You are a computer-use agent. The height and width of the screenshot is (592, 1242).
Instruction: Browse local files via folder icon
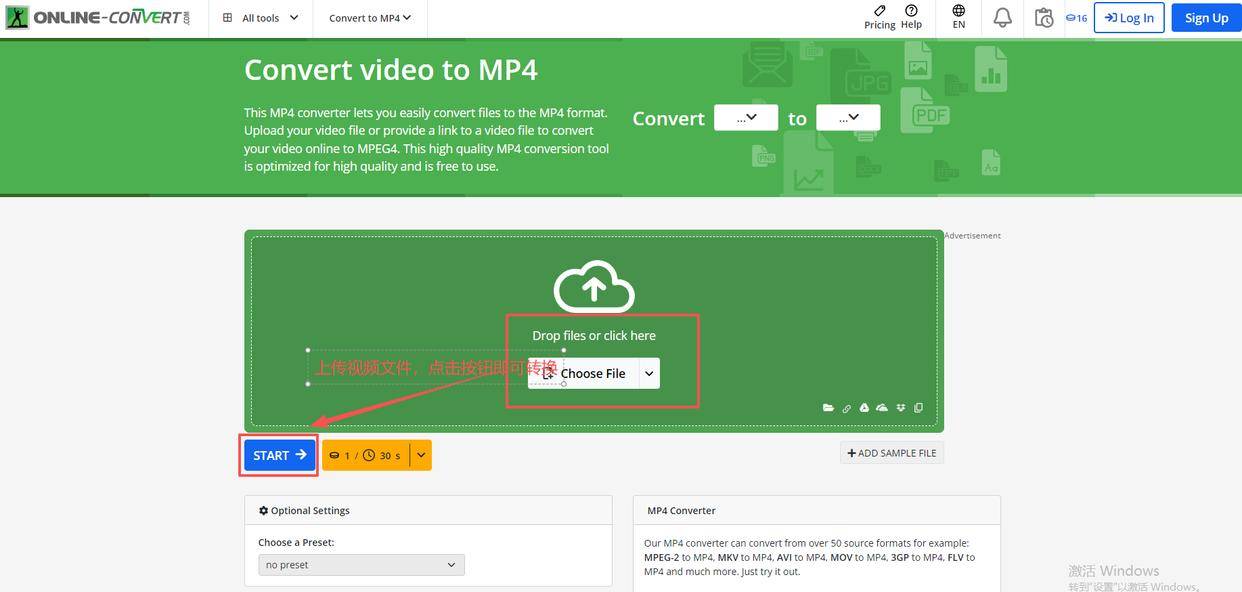828,408
